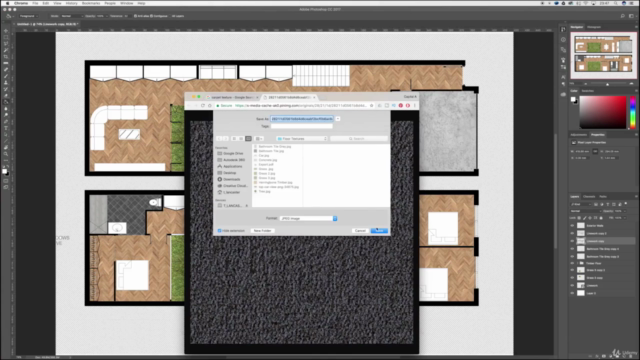Select the Blur tool
The height and width of the screenshot is (360, 640).
click(6, 109)
